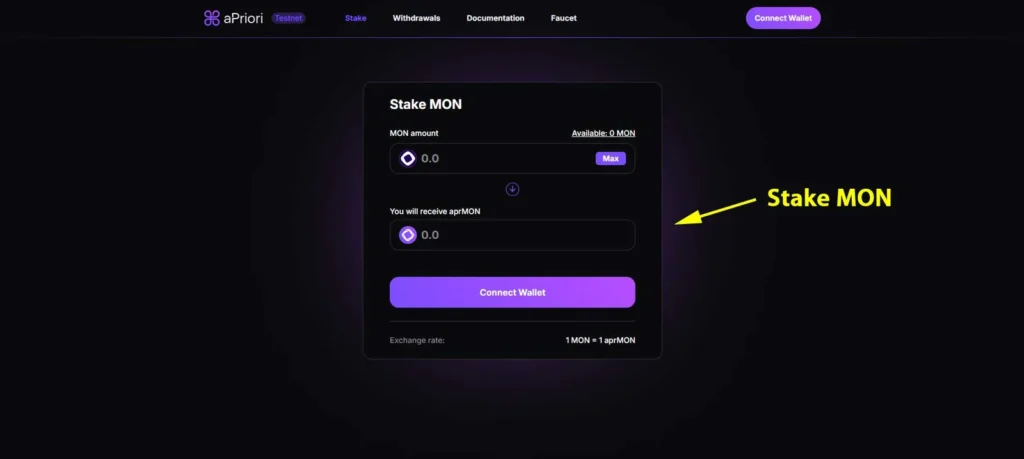Viewport: 1024px width, 459px height.
Task: Click the aPriori clover logo icon
Action: point(212,18)
